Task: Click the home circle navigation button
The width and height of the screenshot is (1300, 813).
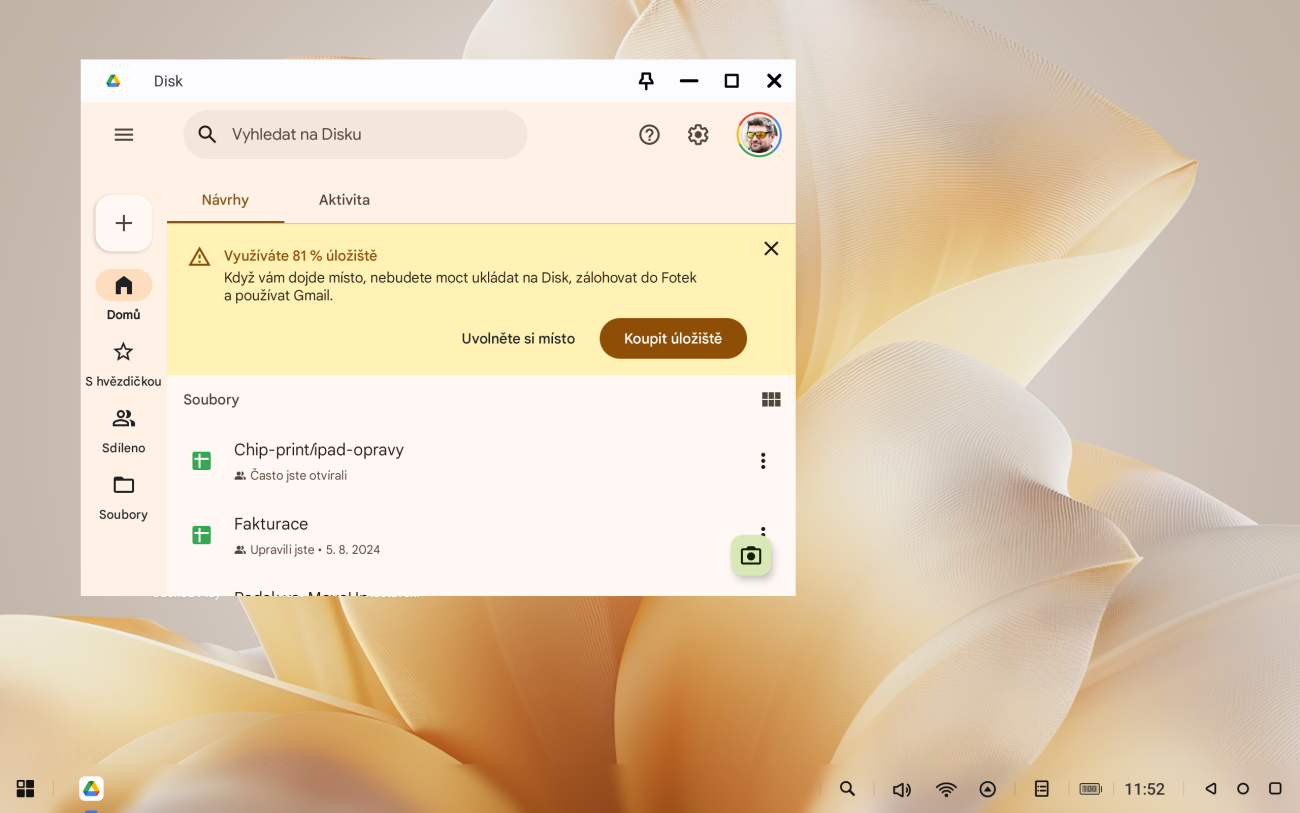Action: coord(1243,789)
